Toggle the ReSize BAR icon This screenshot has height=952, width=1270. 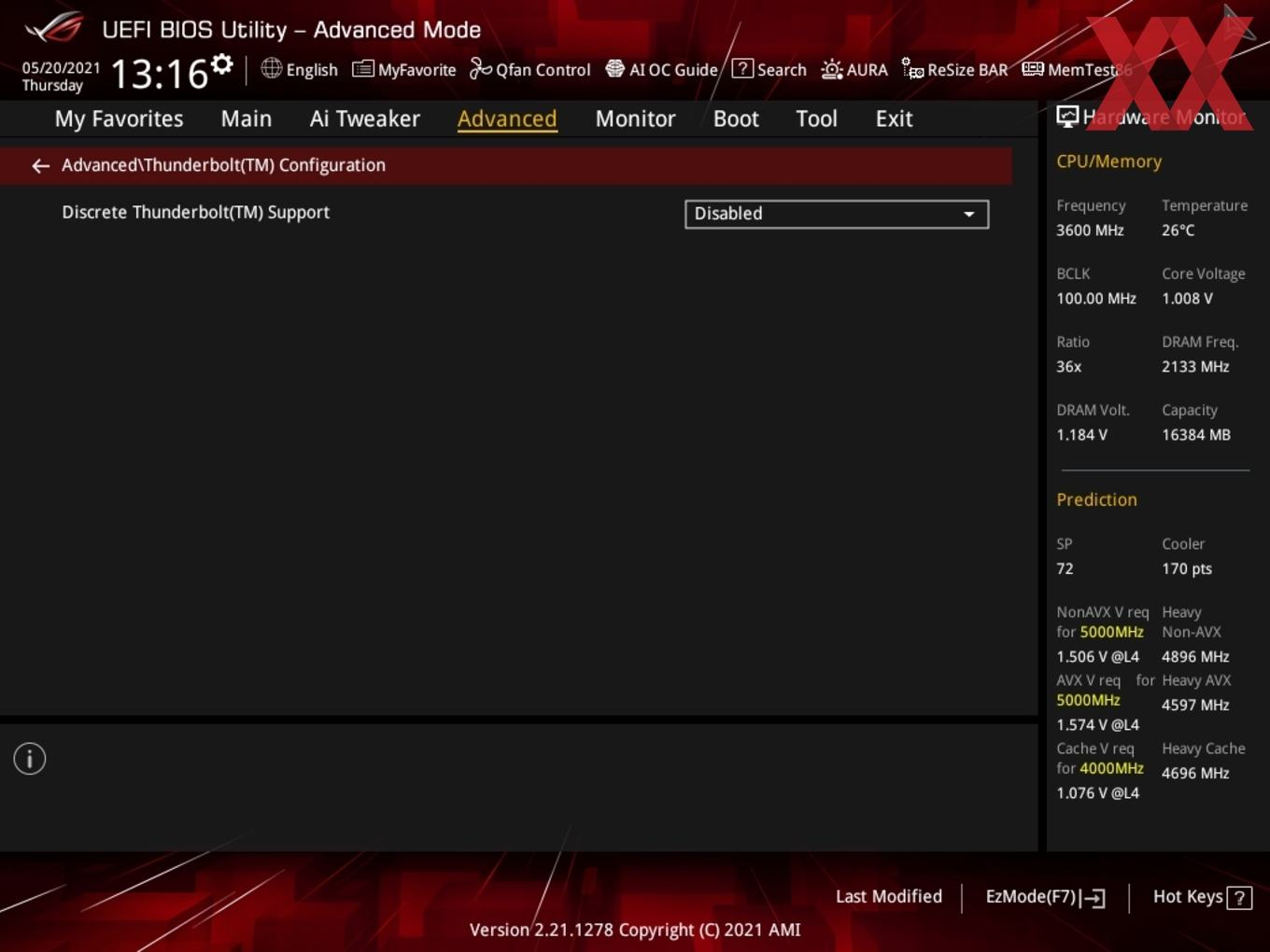(x=912, y=69)
